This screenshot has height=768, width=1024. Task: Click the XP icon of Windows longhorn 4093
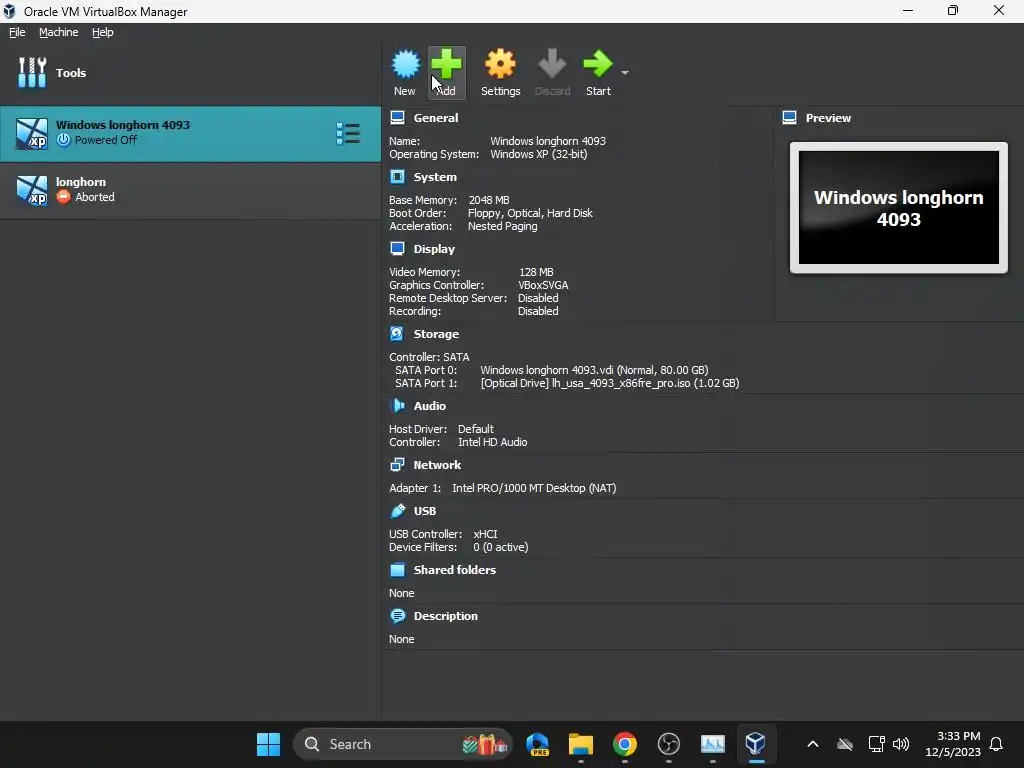[x=31, y=133]
